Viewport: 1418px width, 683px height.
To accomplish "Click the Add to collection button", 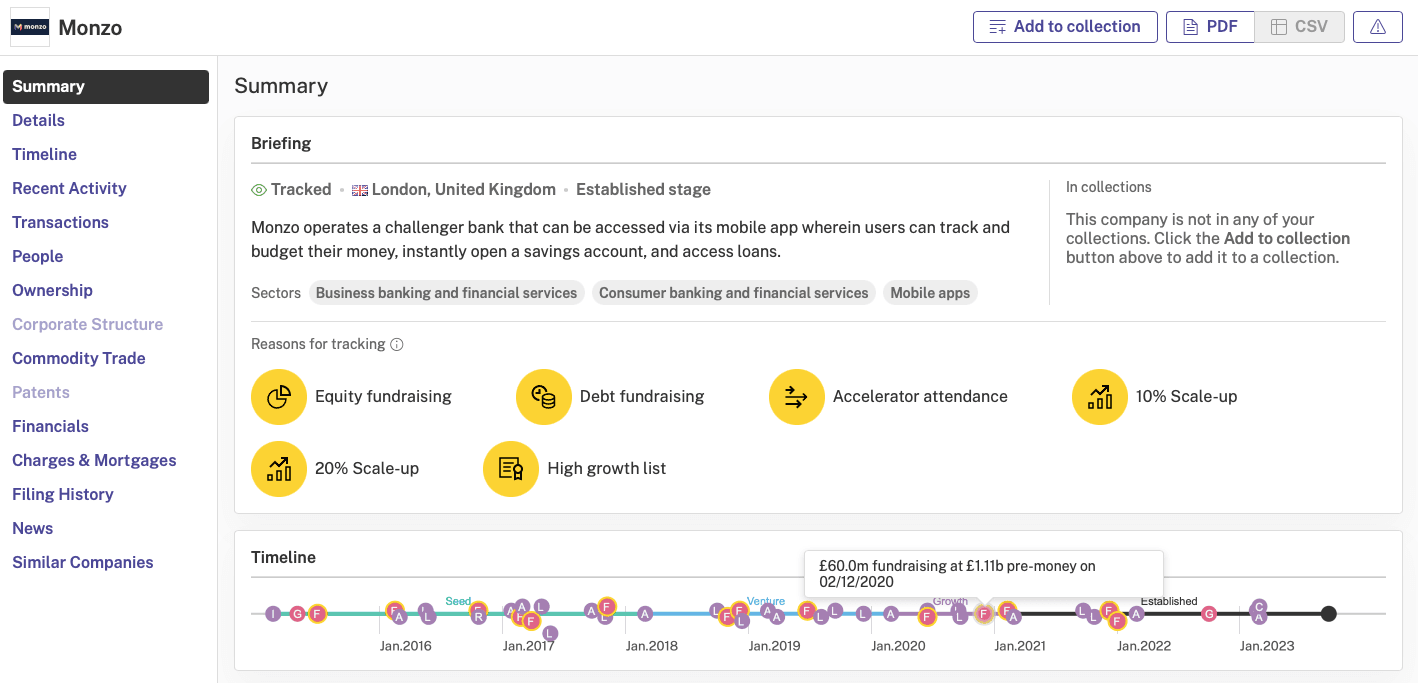I will (1065, 27).
